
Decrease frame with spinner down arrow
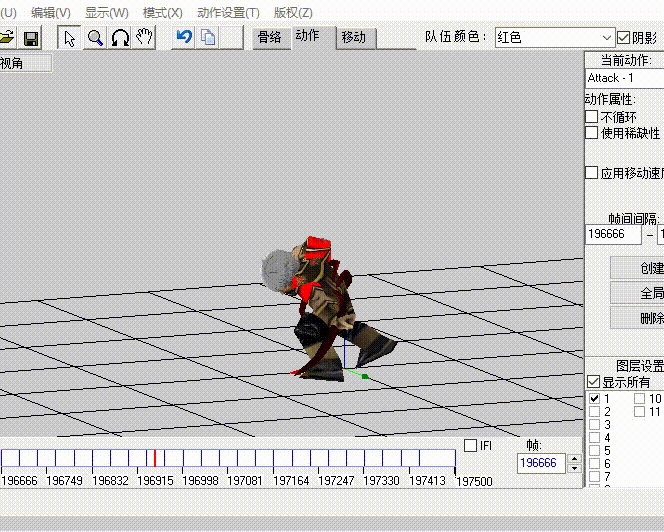click(x=575, y=468)
